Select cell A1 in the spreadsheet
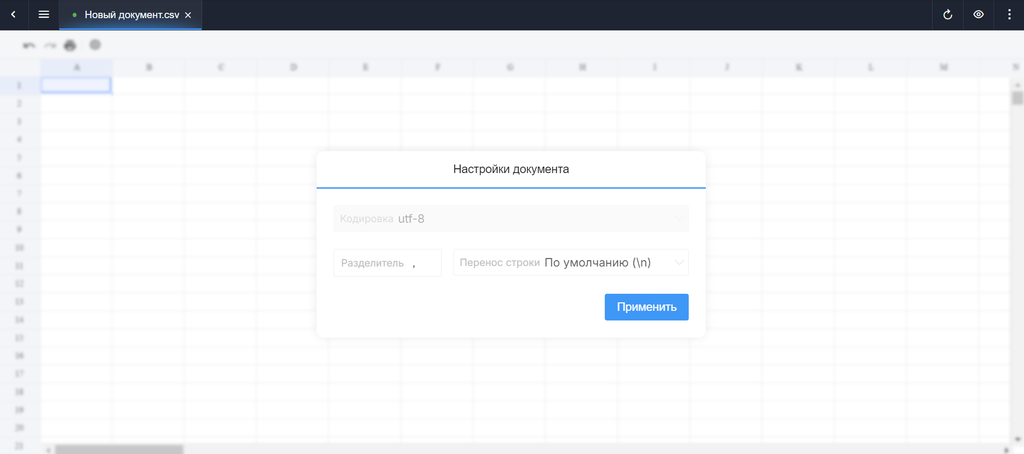Viewport: 1024px width, 454px height. [76, 85]
